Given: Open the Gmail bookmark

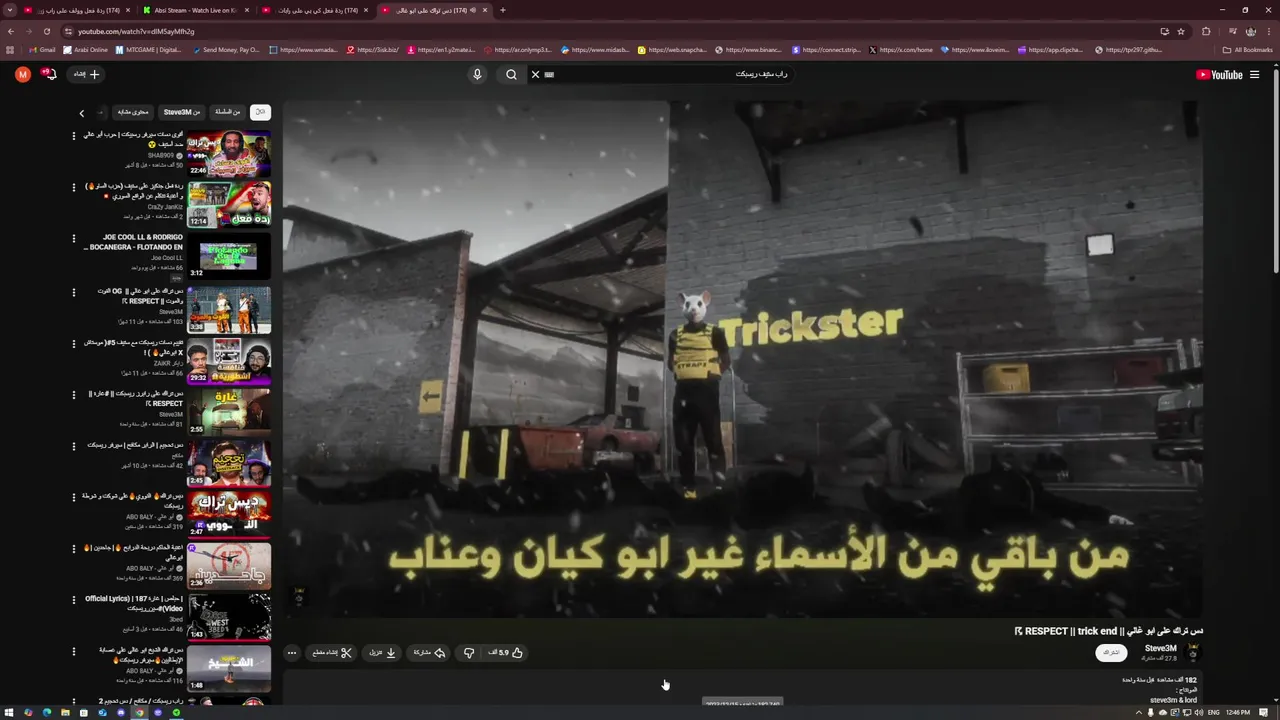Looking at the screenshot, I should click(43, 50).
